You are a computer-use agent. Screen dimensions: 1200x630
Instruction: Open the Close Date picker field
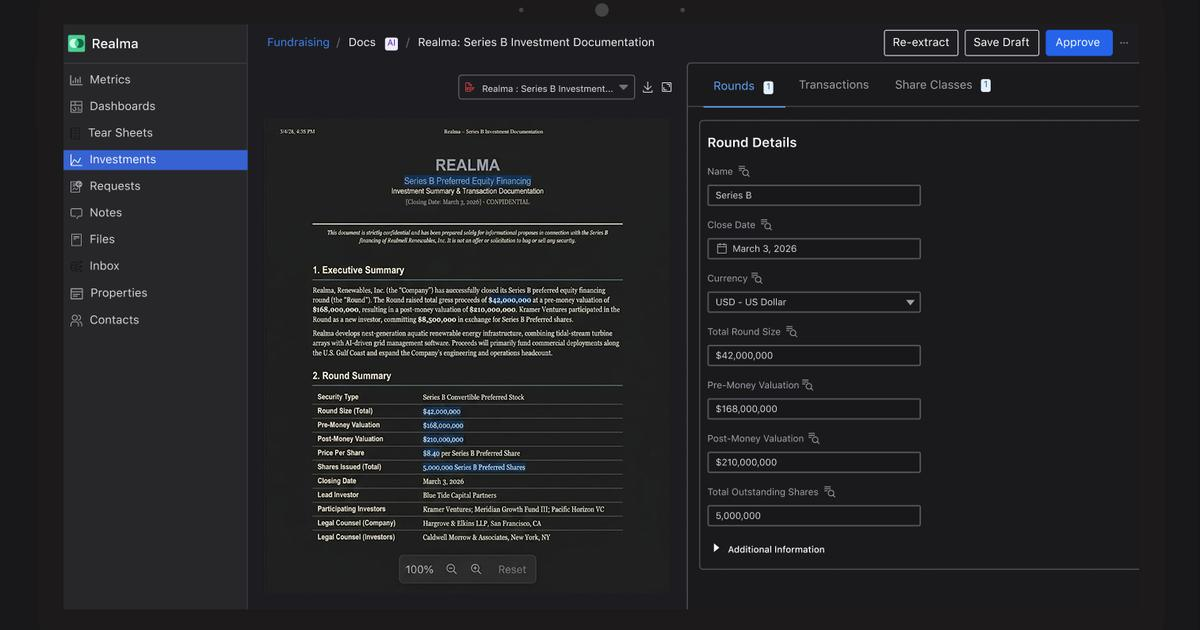[814, 249]
